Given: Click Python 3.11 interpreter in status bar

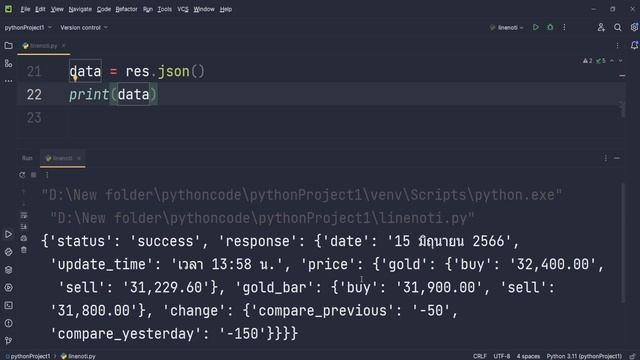Looking at the screenshot, I should tap(584, 356).
